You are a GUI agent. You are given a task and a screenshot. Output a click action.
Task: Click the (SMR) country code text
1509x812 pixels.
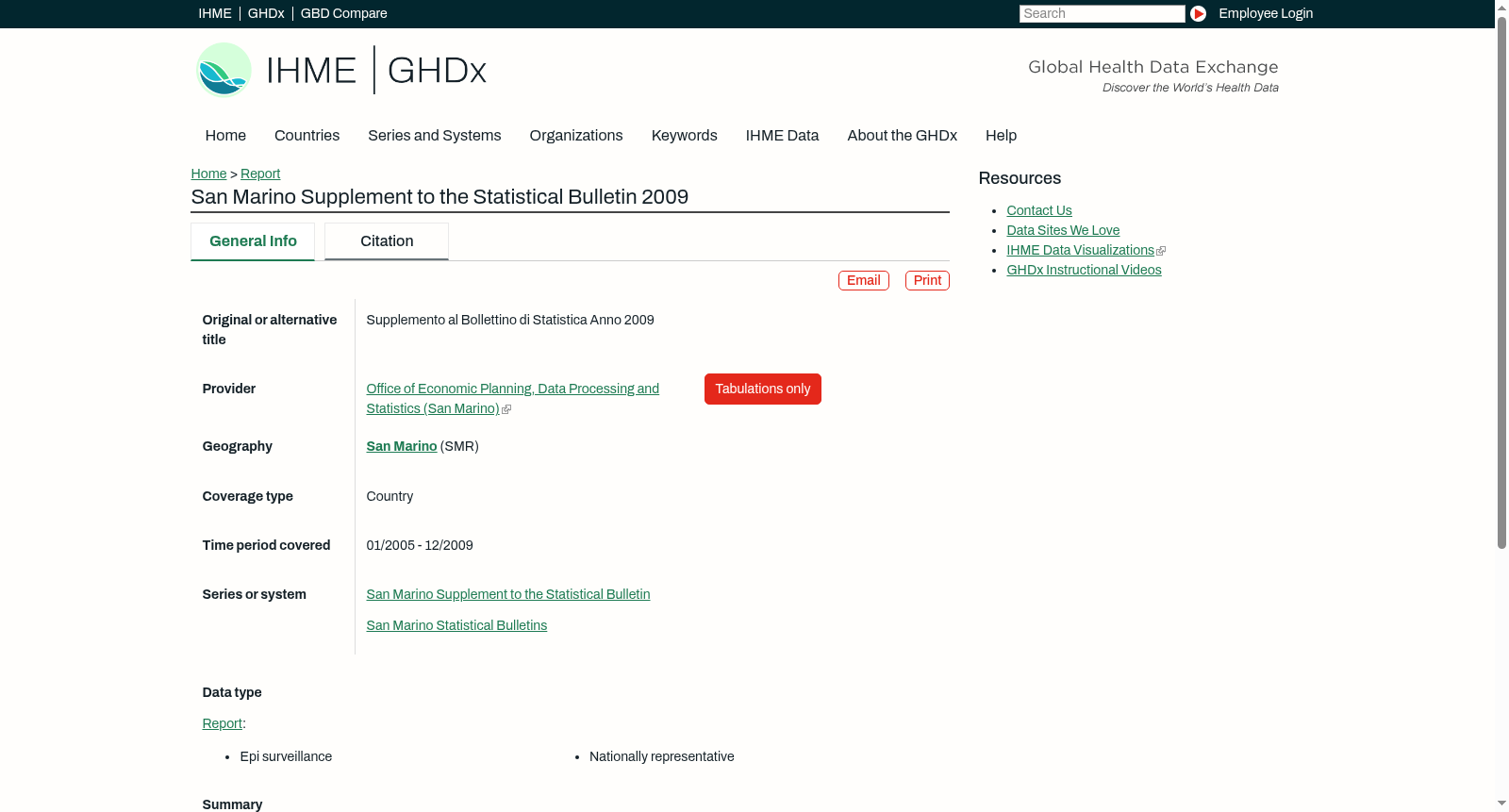coord(459,446)
